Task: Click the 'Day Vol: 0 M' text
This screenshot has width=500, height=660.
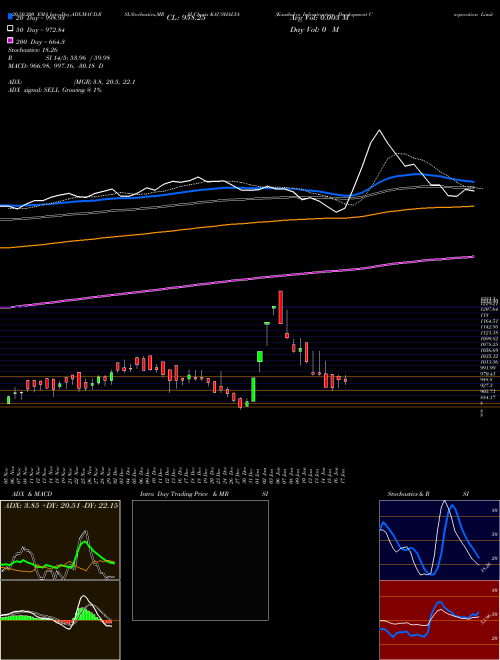Action: pos(314,29)
